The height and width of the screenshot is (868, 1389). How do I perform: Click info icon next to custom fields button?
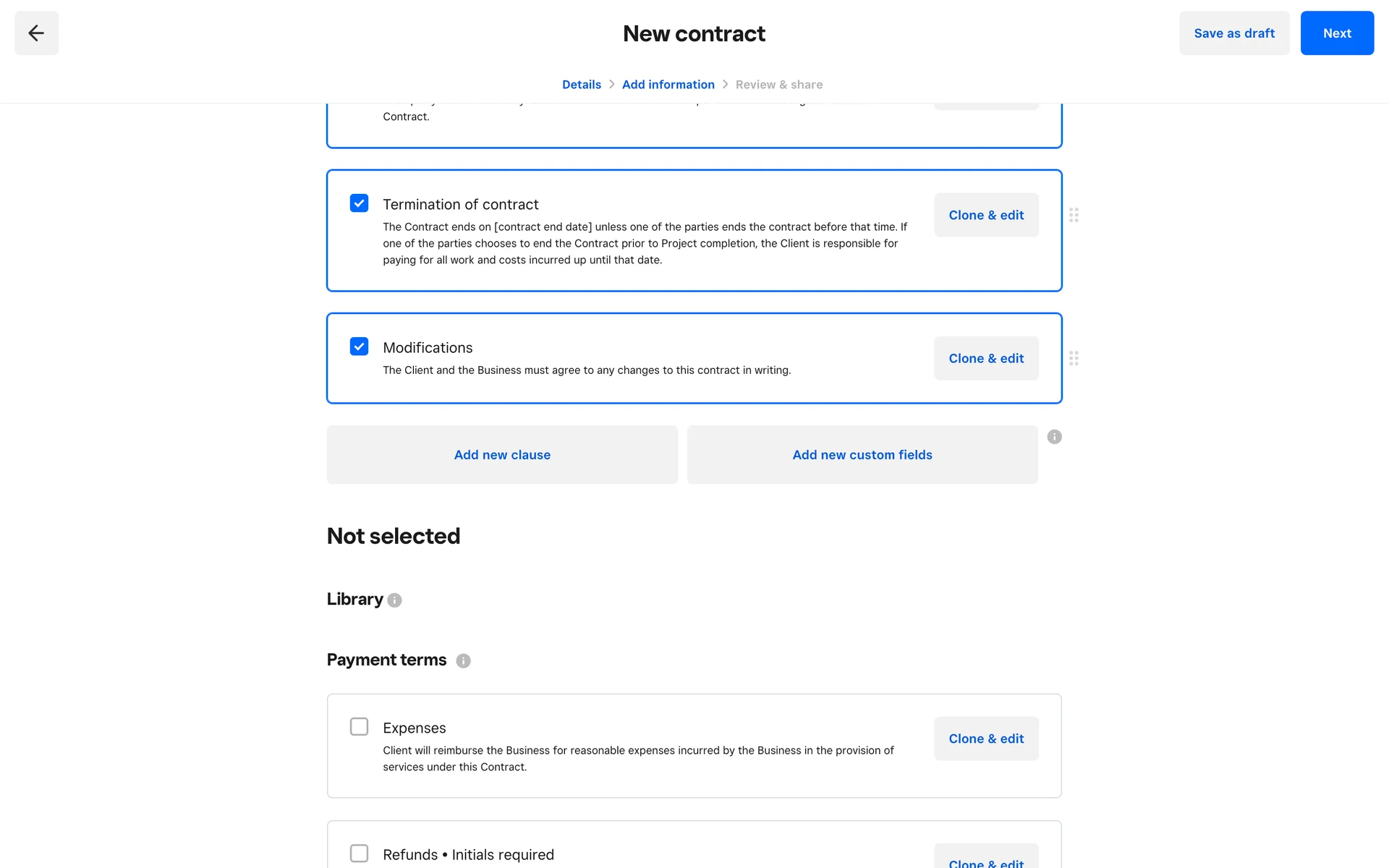coord(1054,437)
